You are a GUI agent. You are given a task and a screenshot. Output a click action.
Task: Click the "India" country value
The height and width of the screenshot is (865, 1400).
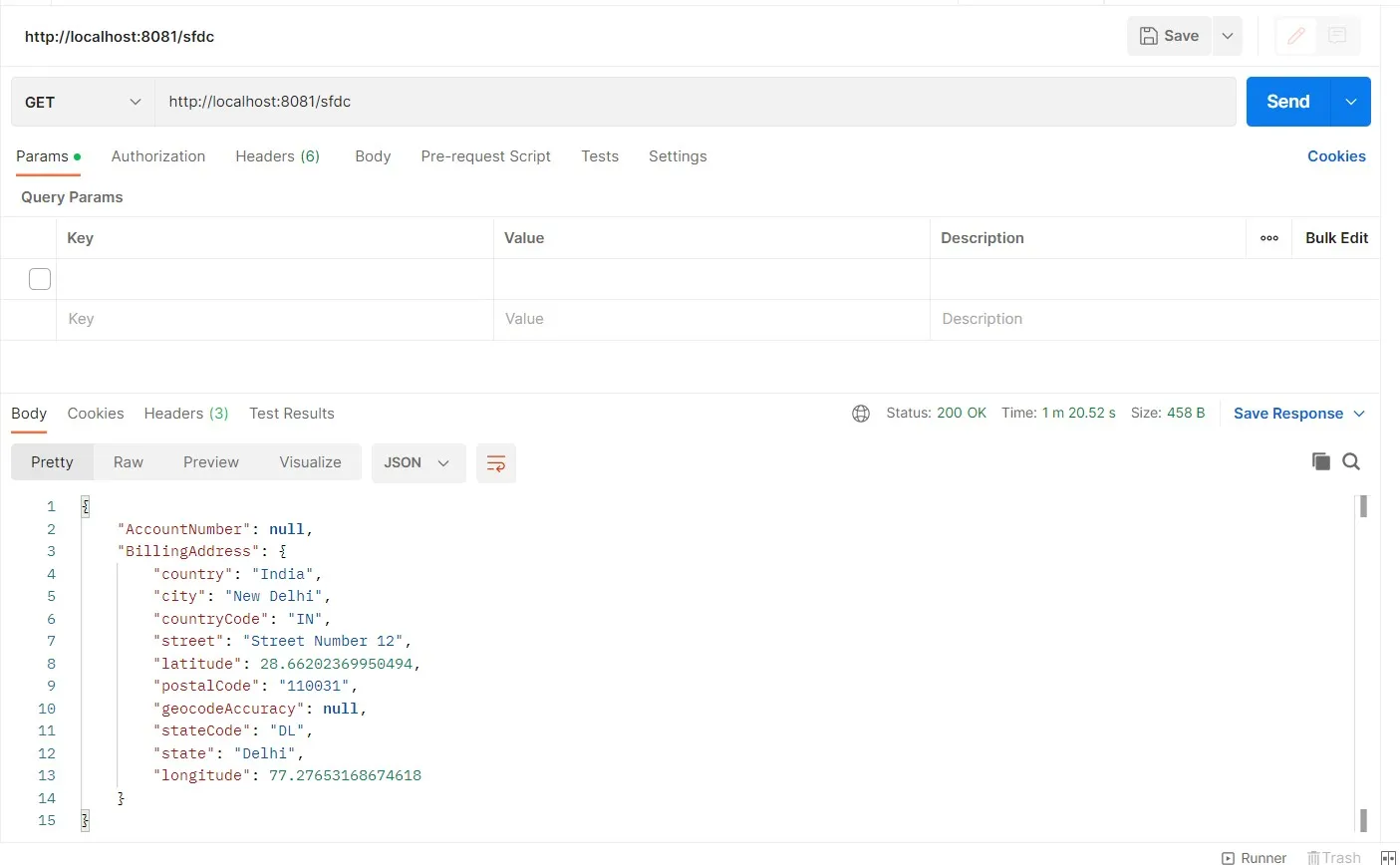click(x=283, y=574)
